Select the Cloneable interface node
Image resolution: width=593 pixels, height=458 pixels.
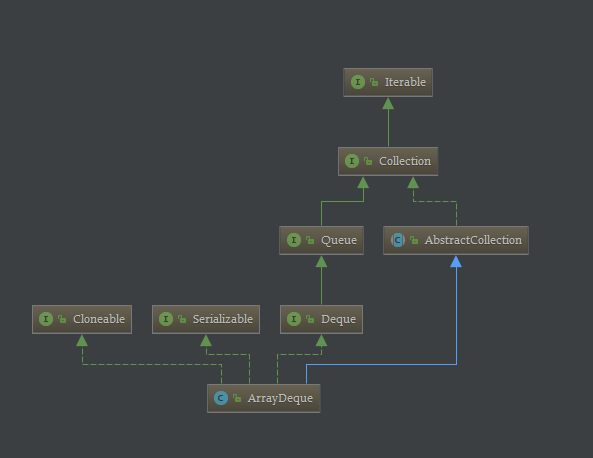coord(82,320)
